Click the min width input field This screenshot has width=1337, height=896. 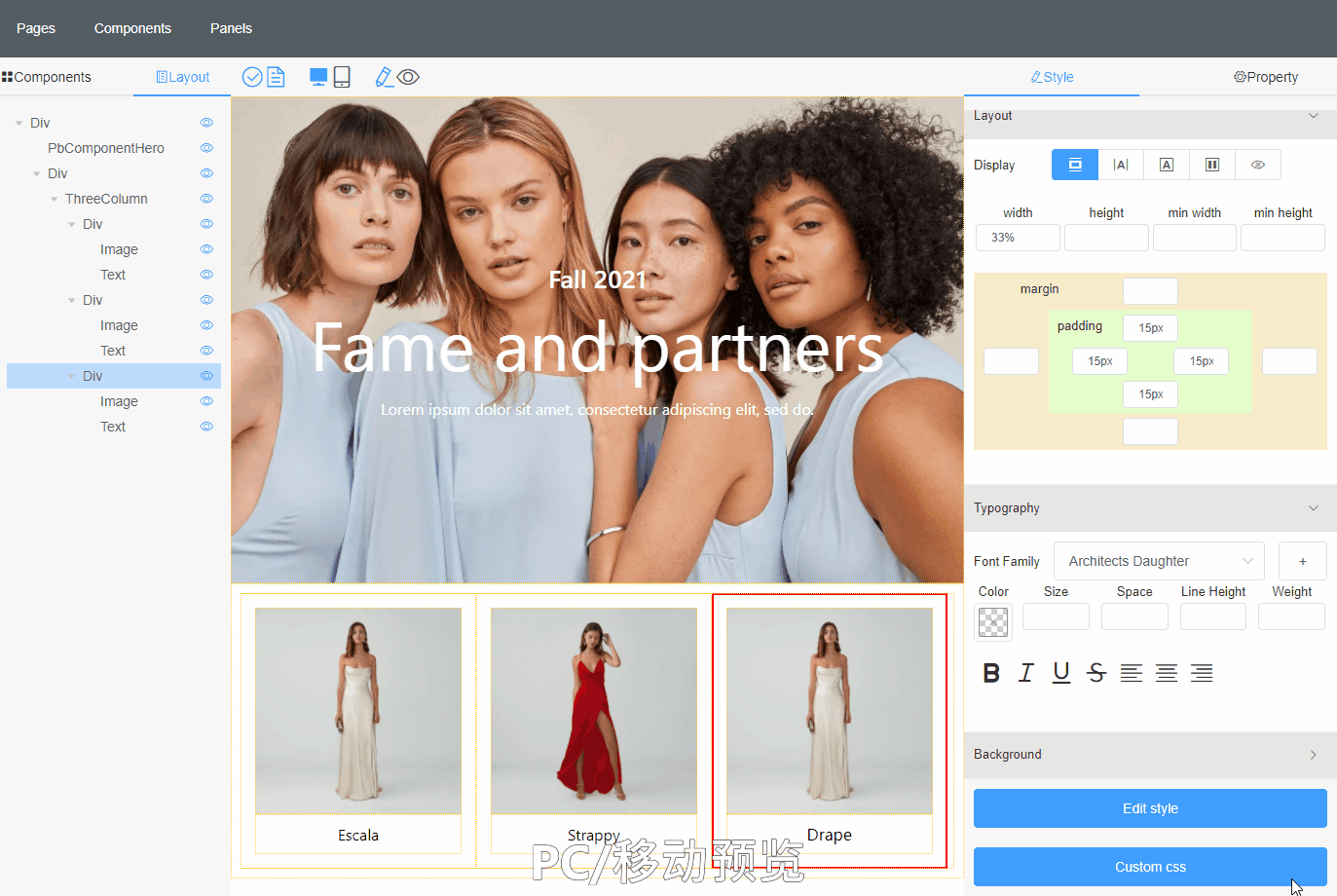(x=1195, y=238)
